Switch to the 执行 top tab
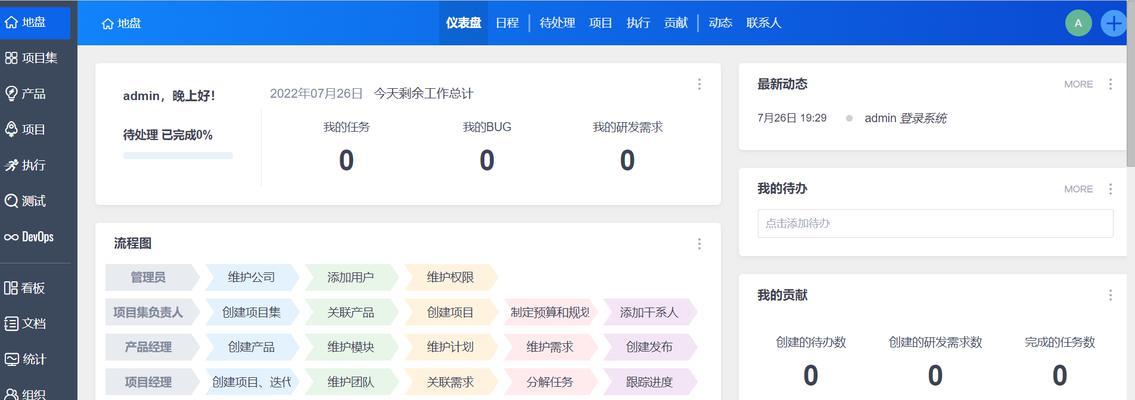Image resolution: width=1135 pixels, height=400 pixels. tap(638, 22)
